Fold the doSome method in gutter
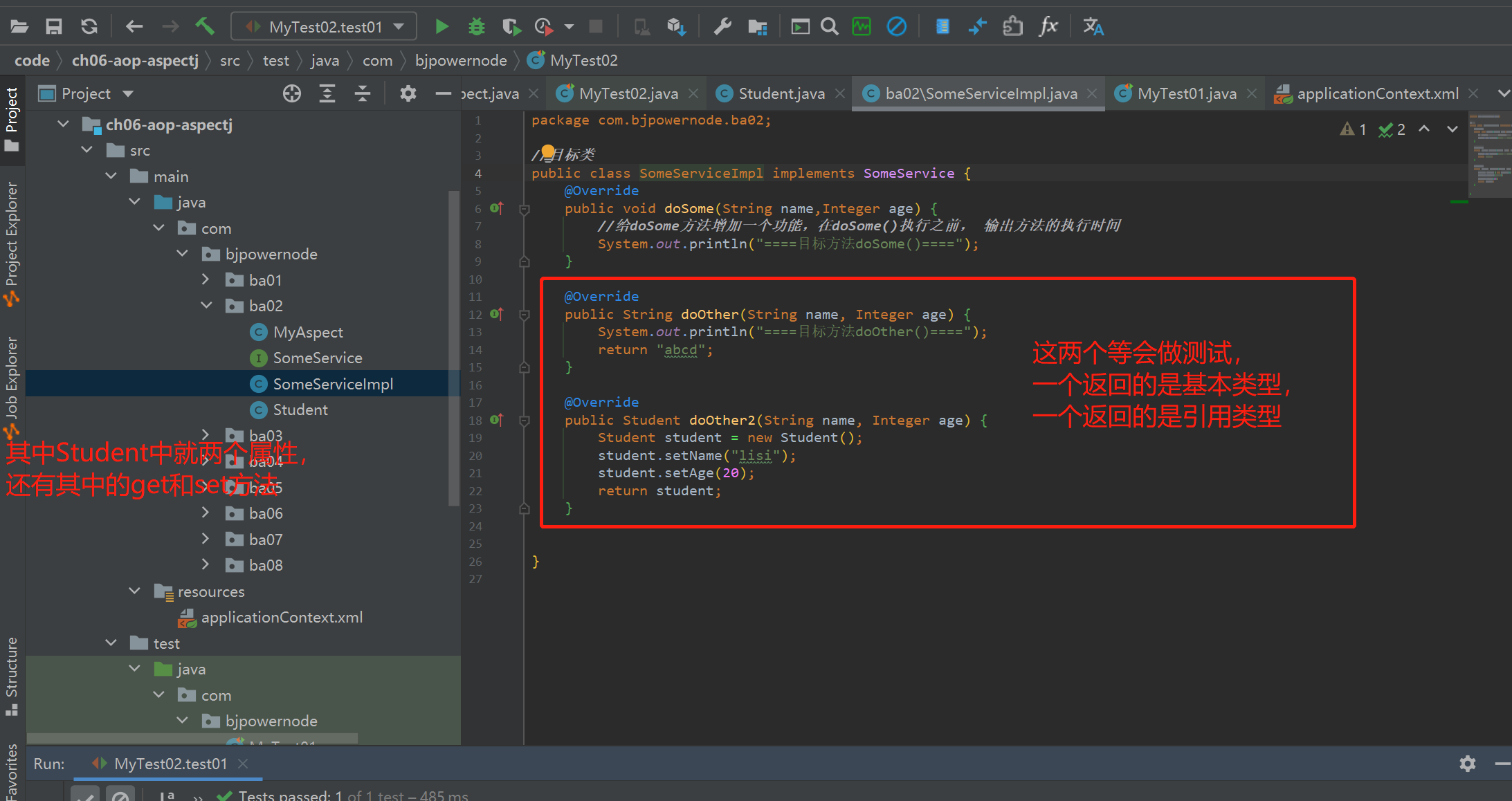This screenshot has width=1512, height=801. coord(525,209)
